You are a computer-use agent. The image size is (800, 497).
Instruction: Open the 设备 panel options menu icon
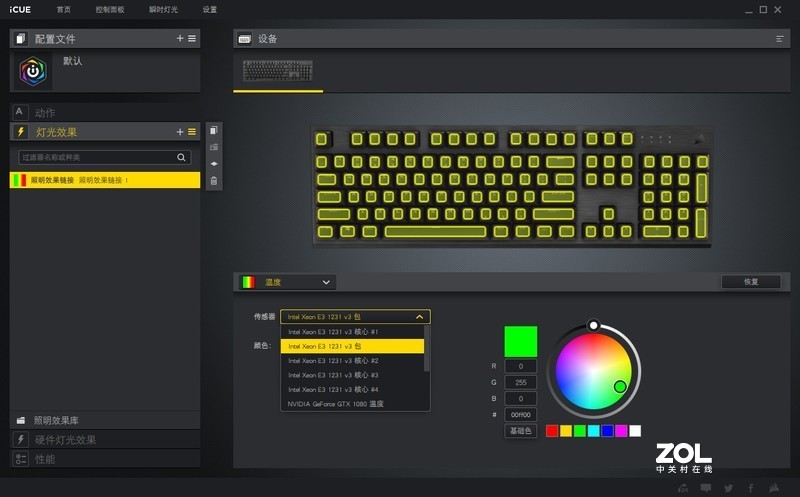click(780, 39)
